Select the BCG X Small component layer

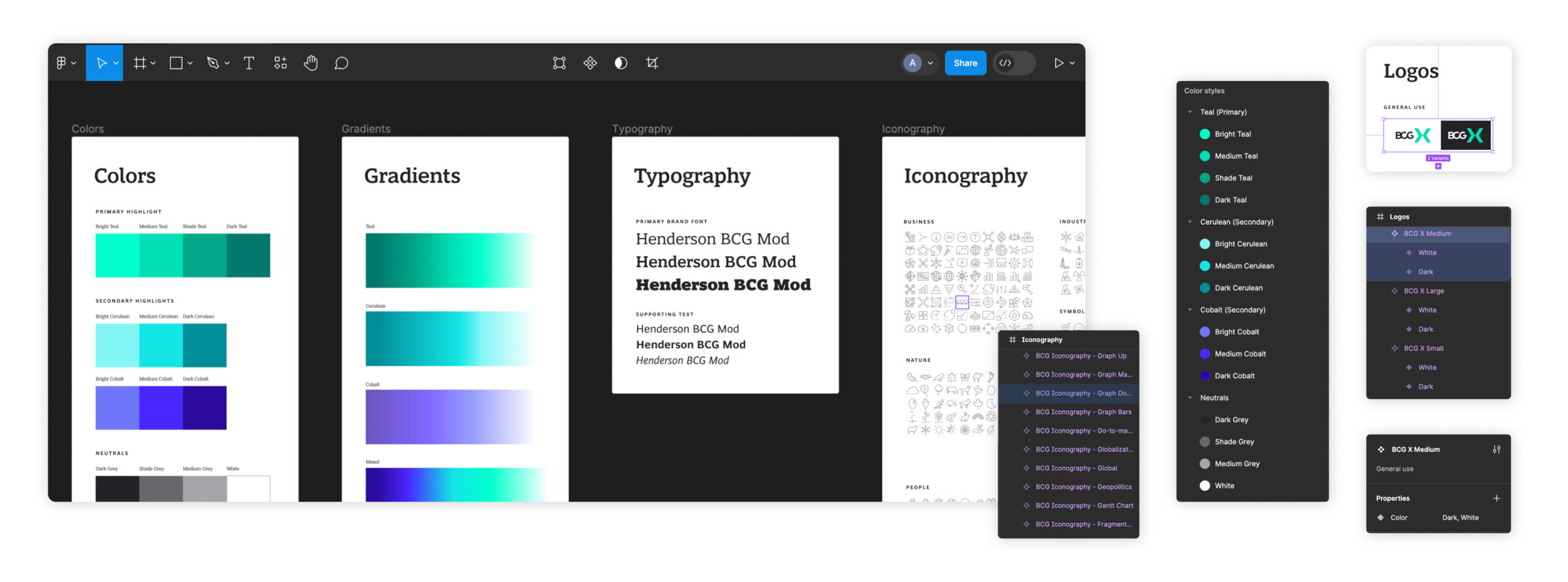tap(1438, 349)
